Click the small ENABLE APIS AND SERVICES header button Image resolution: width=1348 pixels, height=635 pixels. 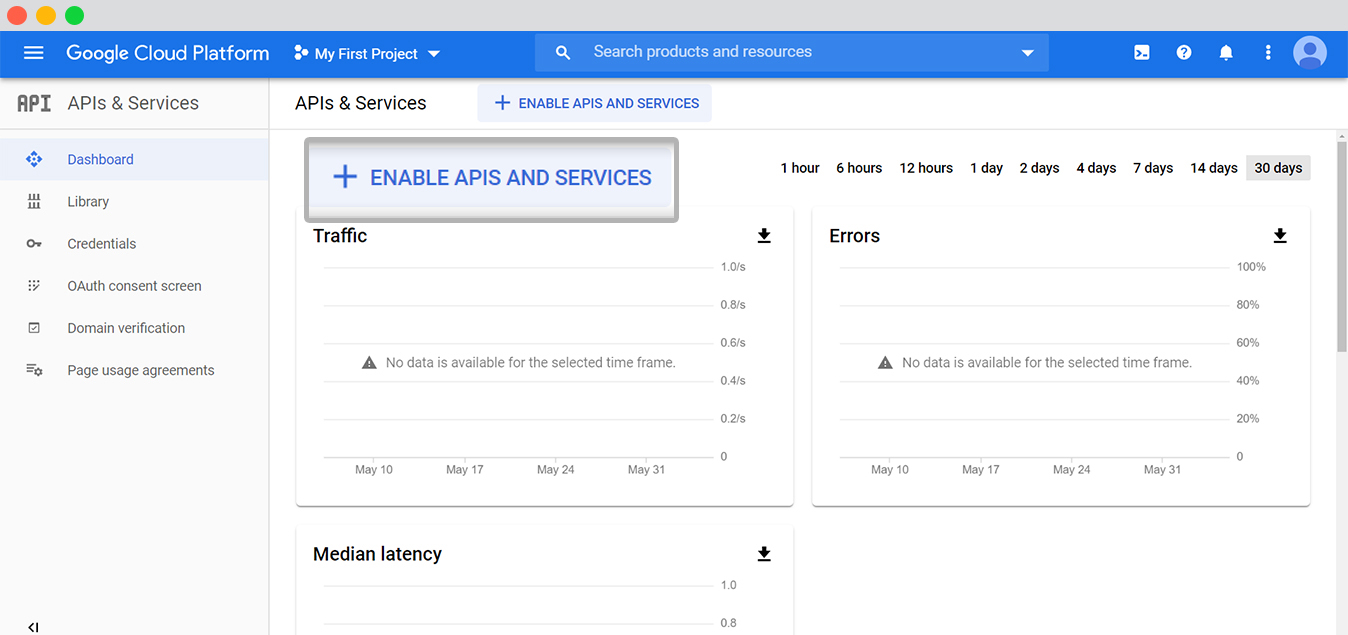[595, 103]
